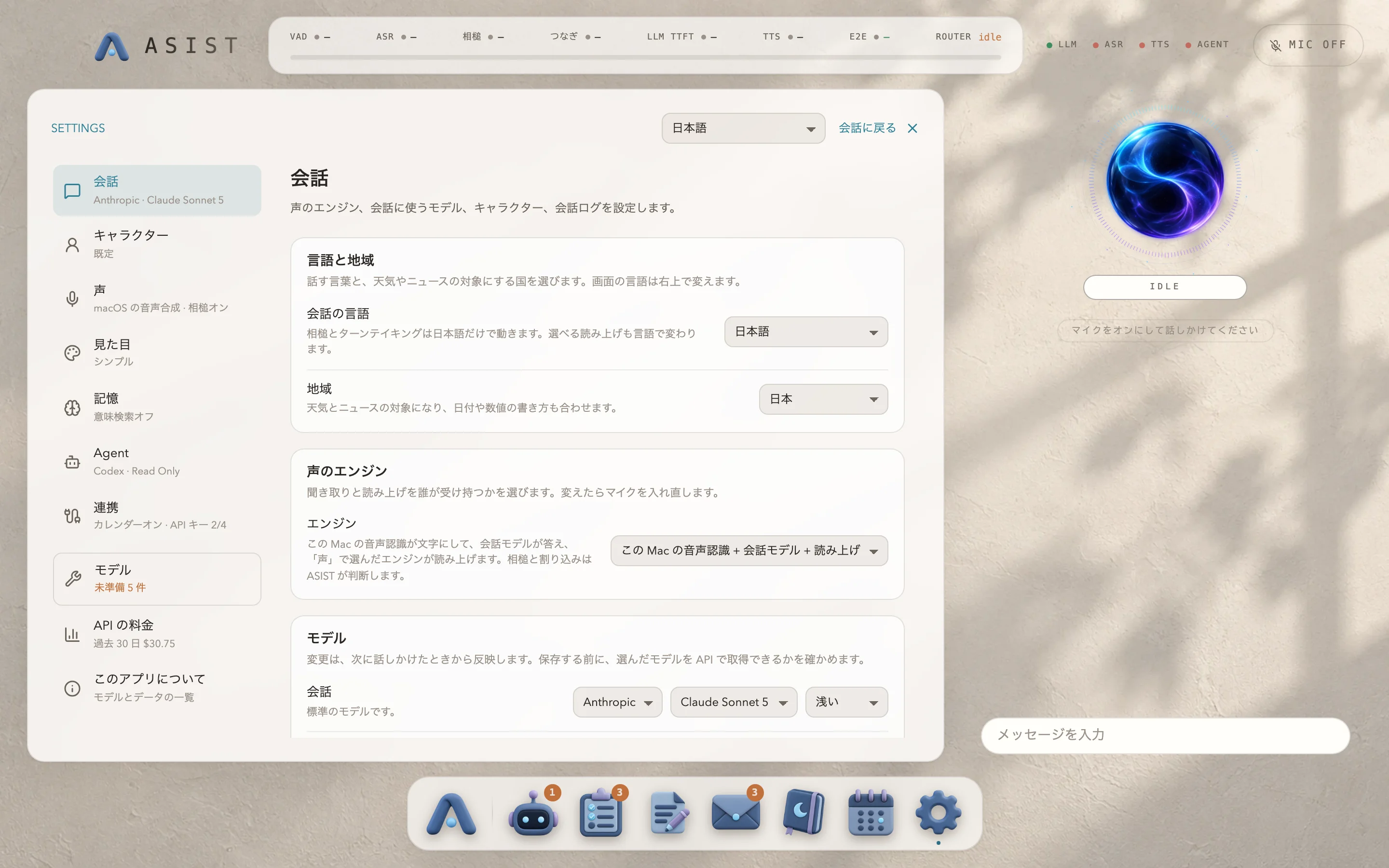This screenshot has height=868, width=1389.
Task: Close settings with the X icon
Action: point(912,129)
